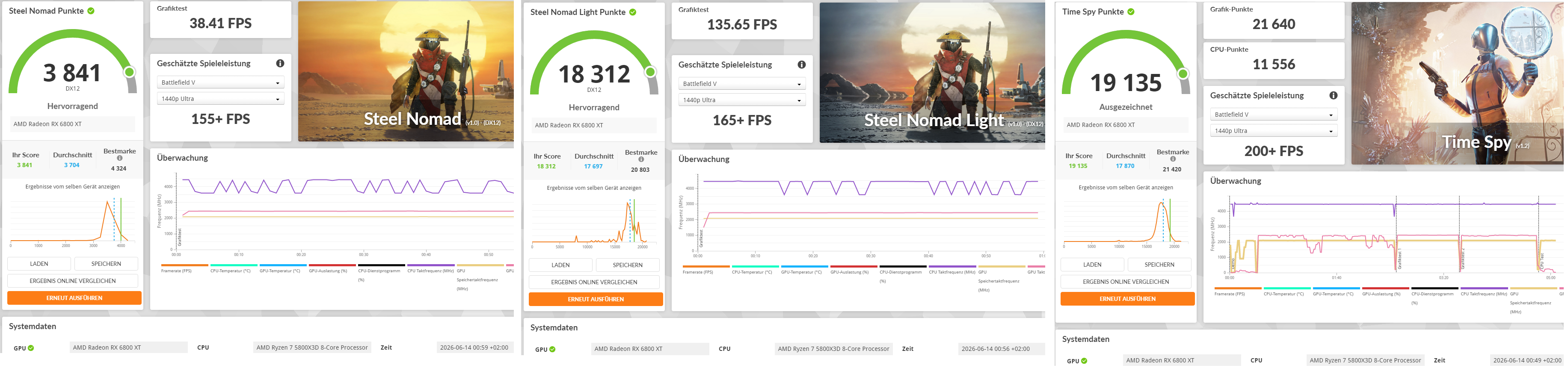Click GPU green check in Steel Nomad Systemdaten
This screenshot has height=368, width=1568.
coord(31,348)
